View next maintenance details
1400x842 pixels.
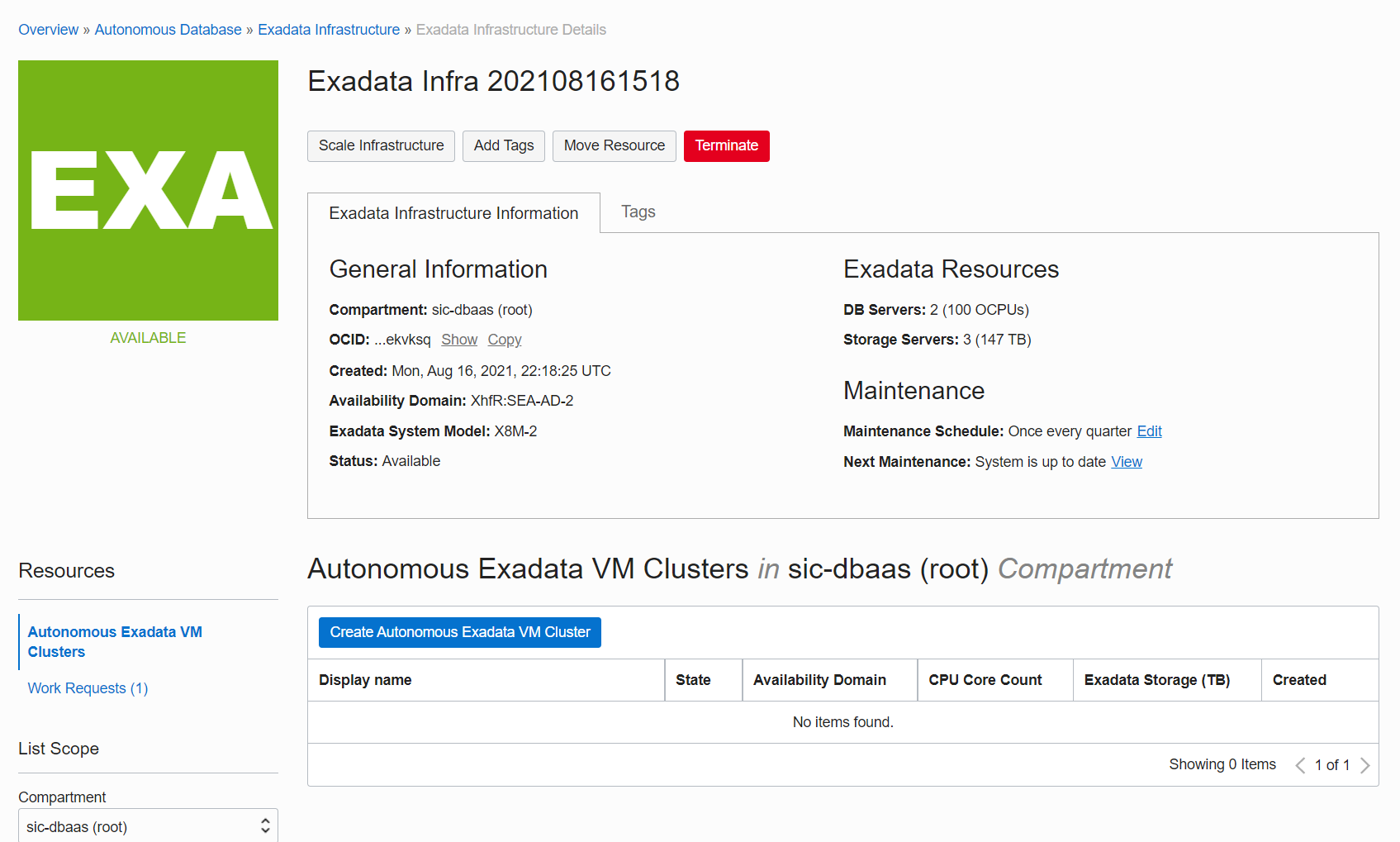[1127, 462]
